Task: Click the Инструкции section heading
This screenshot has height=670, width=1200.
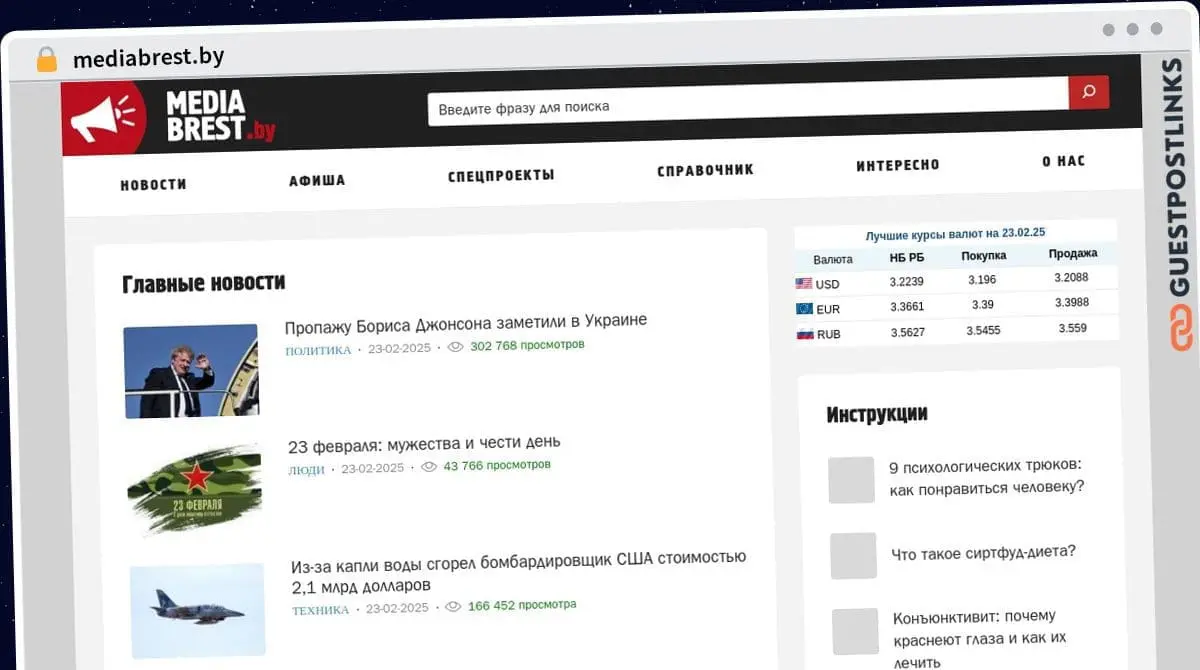Action: point(877,414)
